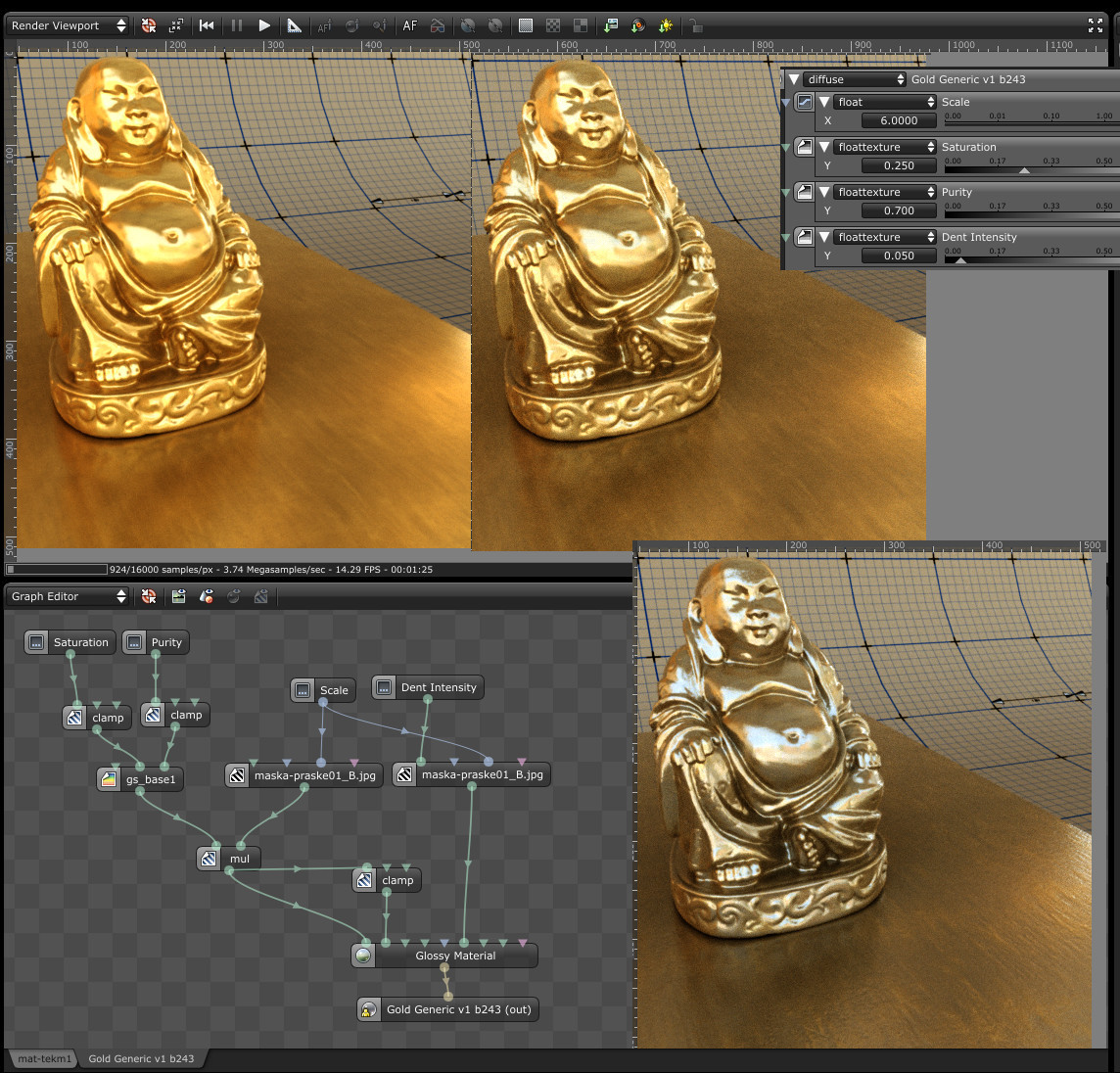1120x1073 pixels.
Task: Click the Saturation slider track
Action: [x=1032, y=170]
